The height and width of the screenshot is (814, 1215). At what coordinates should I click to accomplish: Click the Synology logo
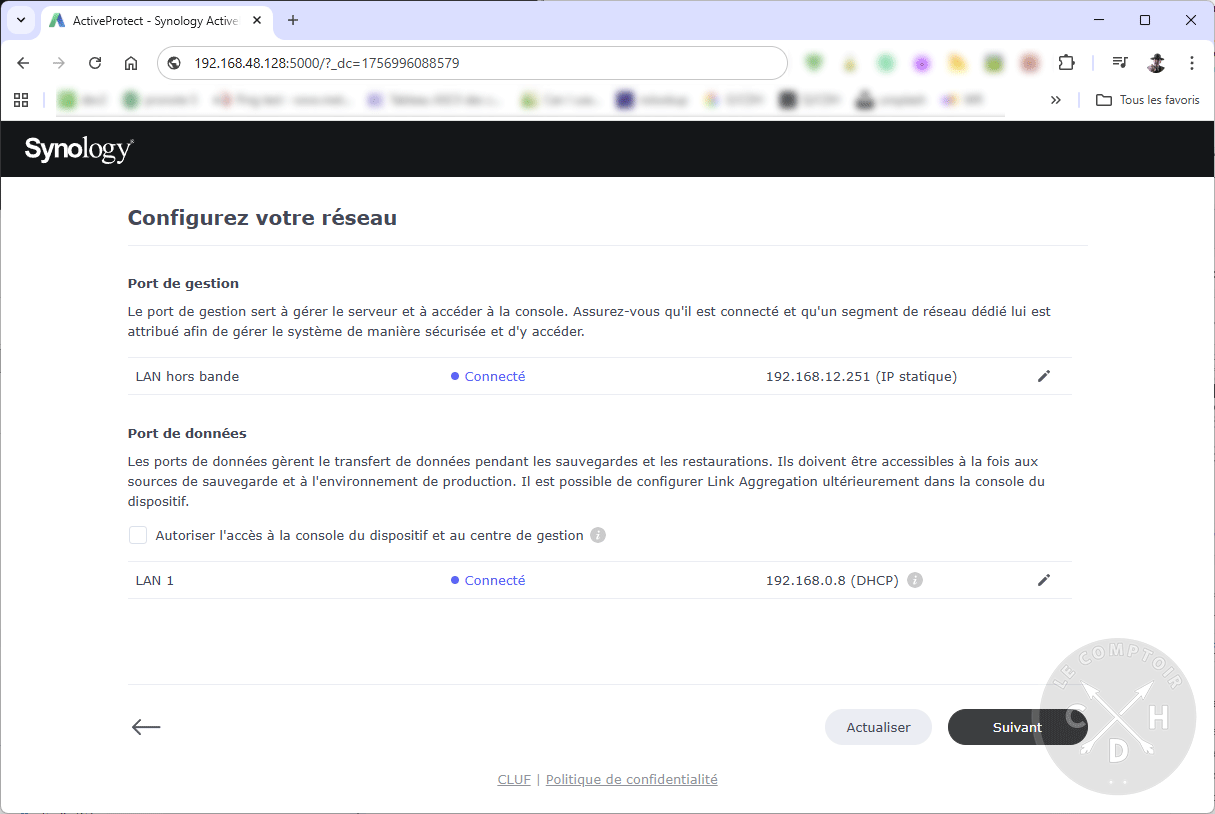point(78,148)
